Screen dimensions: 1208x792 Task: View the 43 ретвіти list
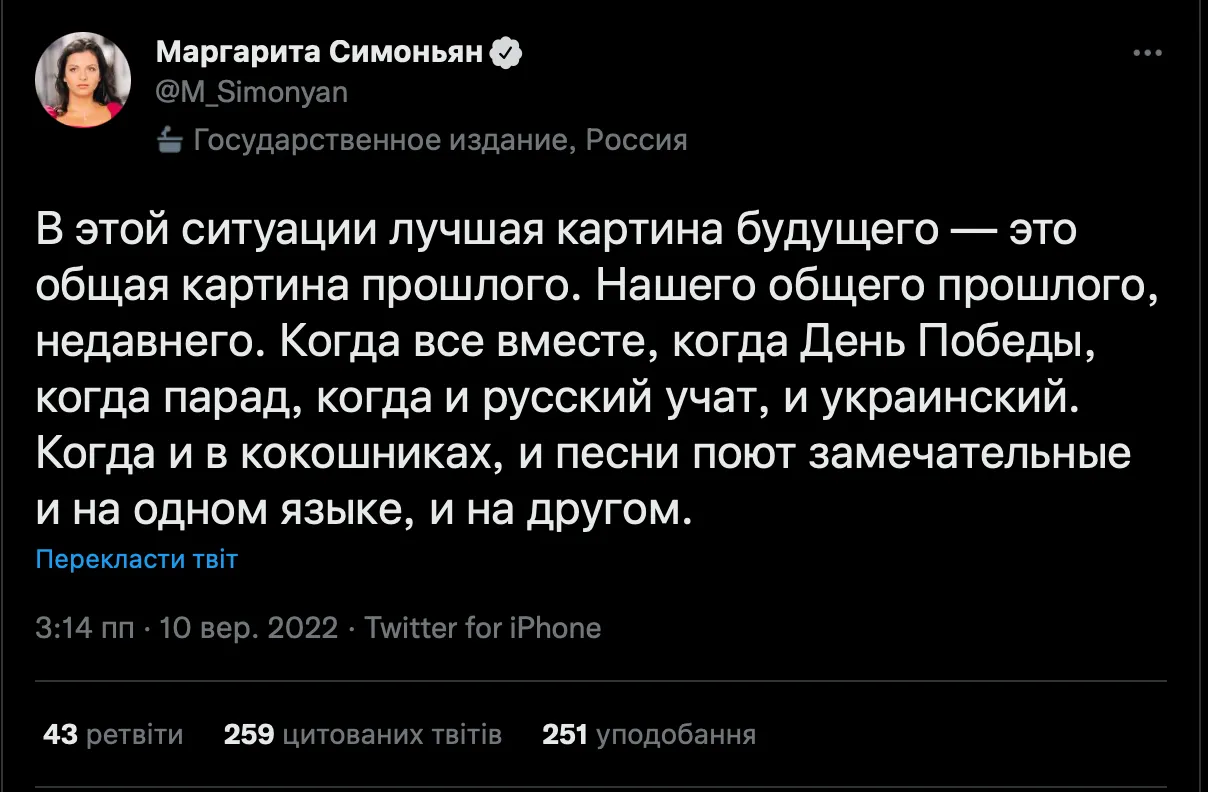pyautogui.click(x=113, y=736)
